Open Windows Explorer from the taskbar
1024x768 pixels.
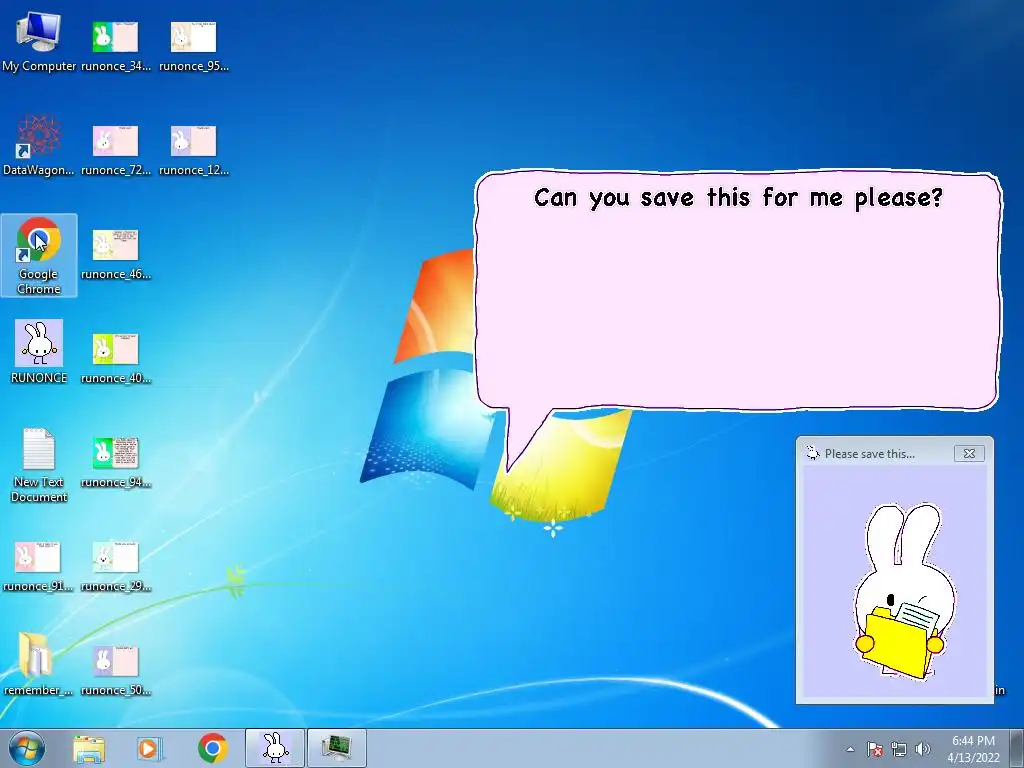(89, 748)
